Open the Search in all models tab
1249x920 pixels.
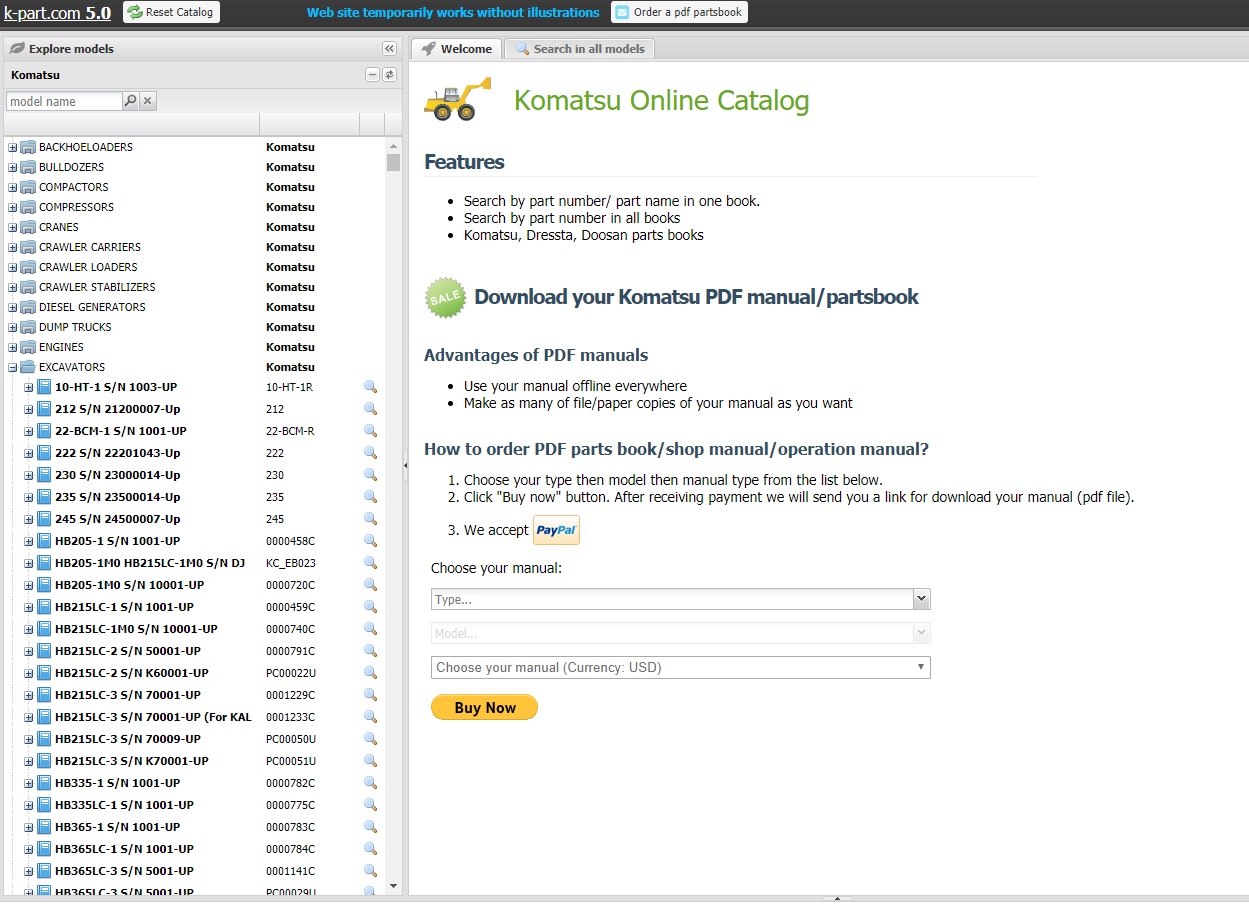click(580, 48)
